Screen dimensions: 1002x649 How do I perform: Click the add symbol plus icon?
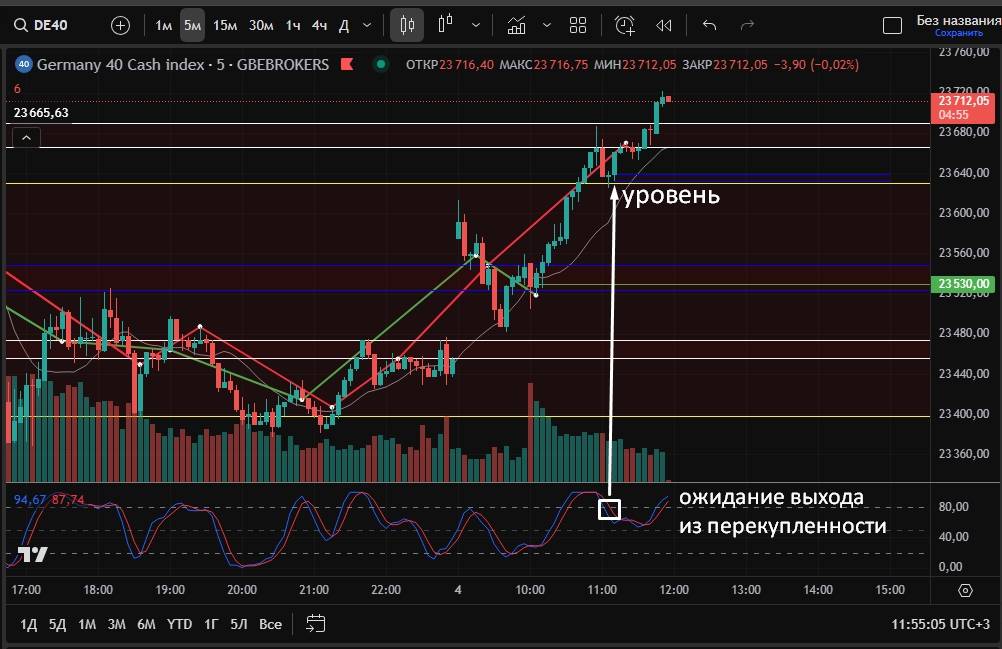pyautogui.click(x=120, y=25)
